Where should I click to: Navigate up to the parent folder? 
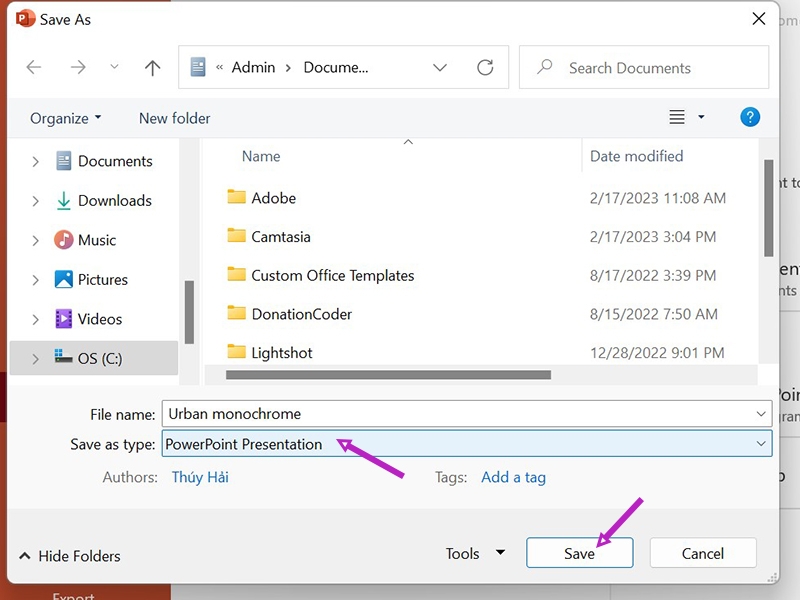tap(151, 67)
